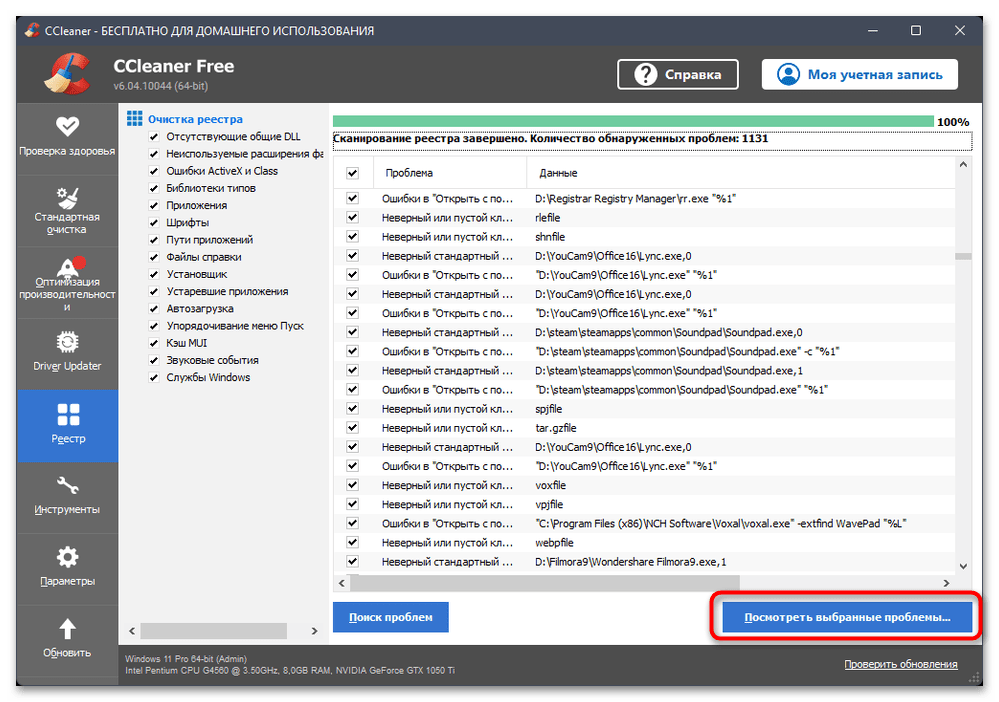
Task: Click results list scroll down arrow
Action: pos(963,566)
